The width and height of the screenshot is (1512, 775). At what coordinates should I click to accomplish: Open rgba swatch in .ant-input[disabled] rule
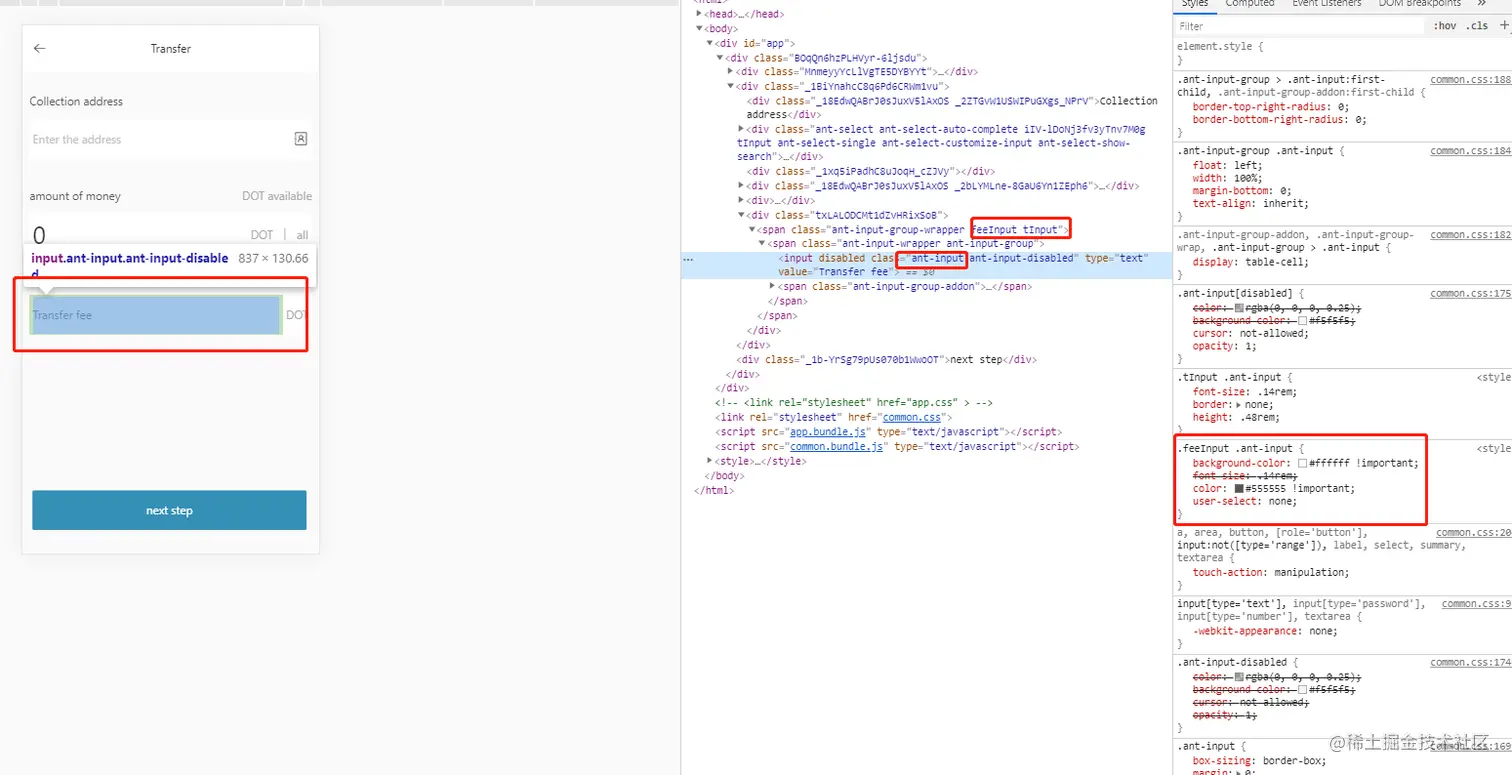[x=1240, y=308]
